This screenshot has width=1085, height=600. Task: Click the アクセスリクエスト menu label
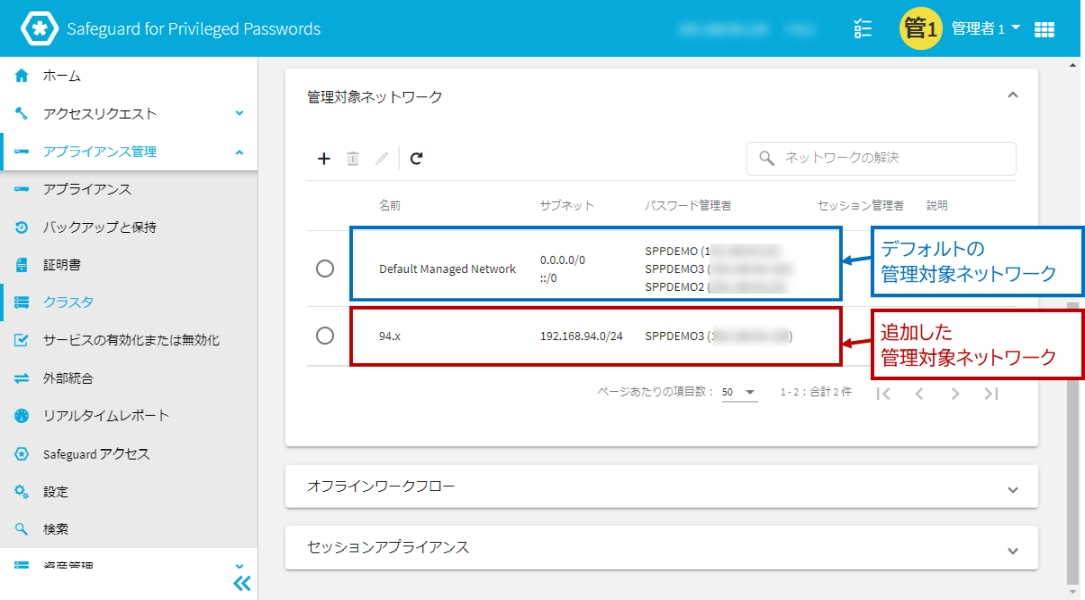coord(100,113)
